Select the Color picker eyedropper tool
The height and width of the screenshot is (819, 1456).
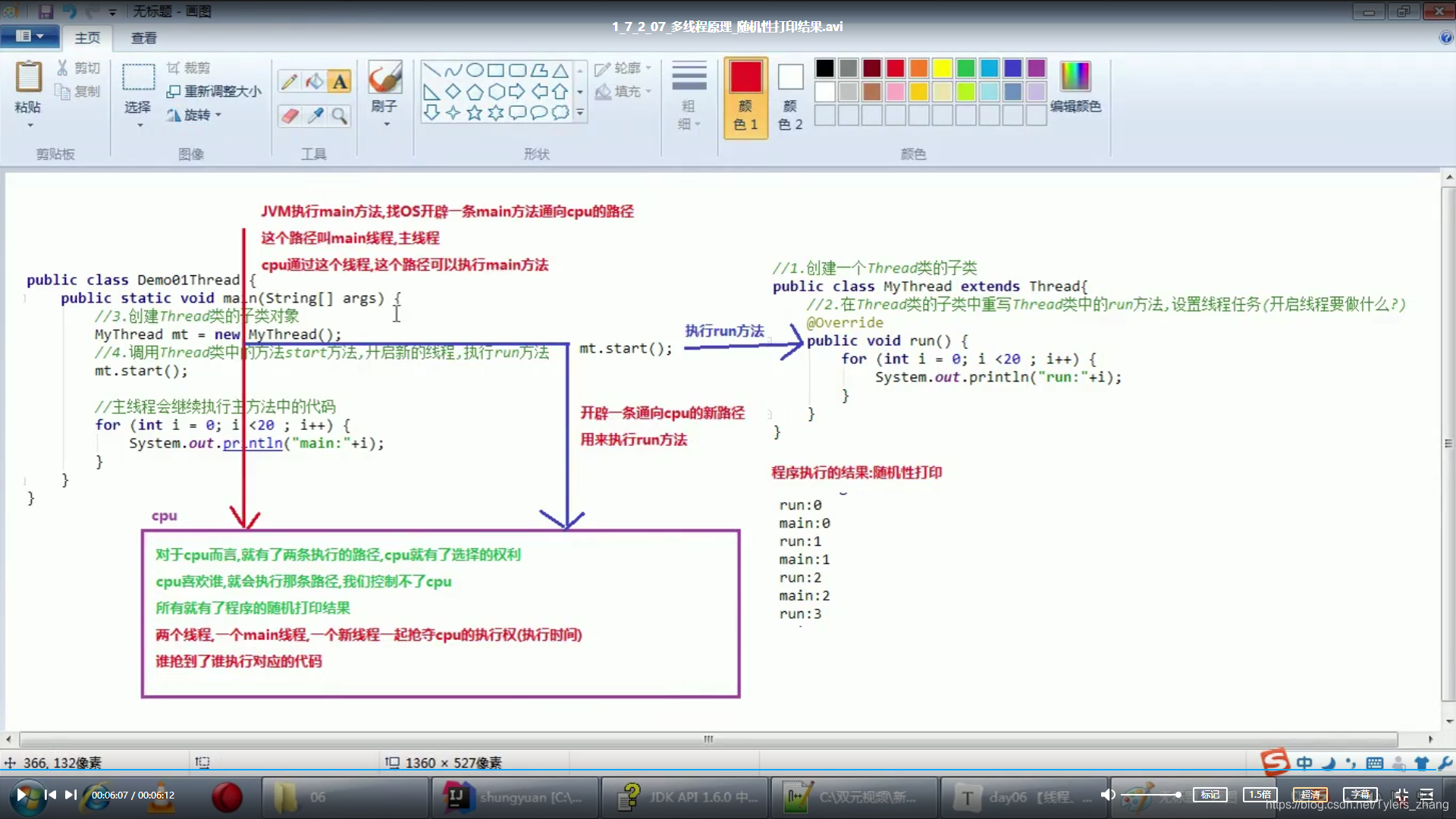coord(315,115)
